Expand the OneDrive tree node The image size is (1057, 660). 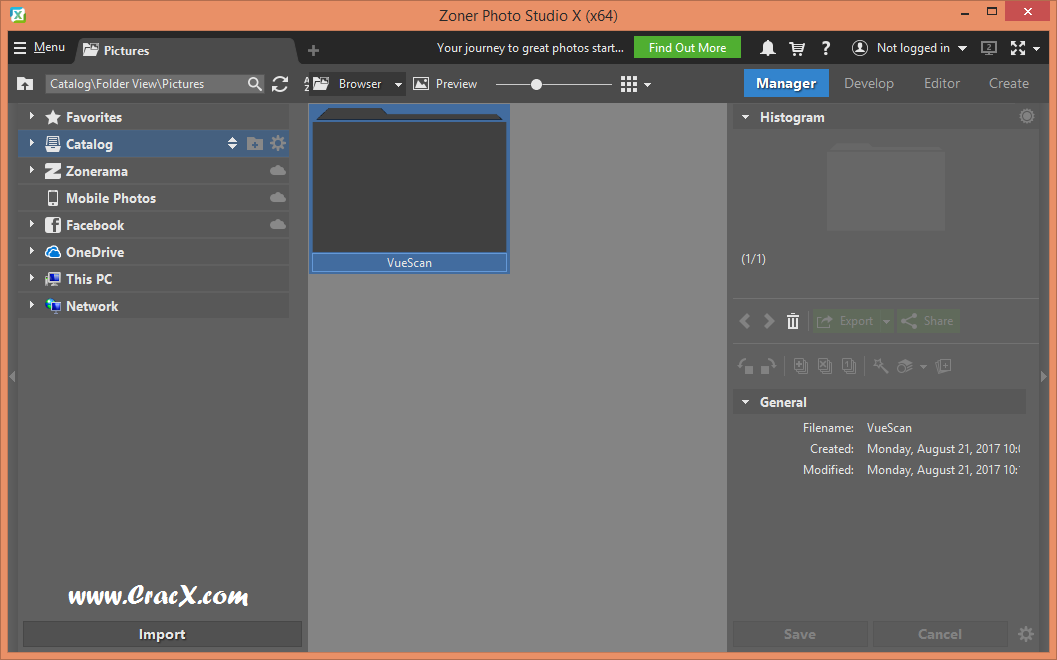point(31,251)
